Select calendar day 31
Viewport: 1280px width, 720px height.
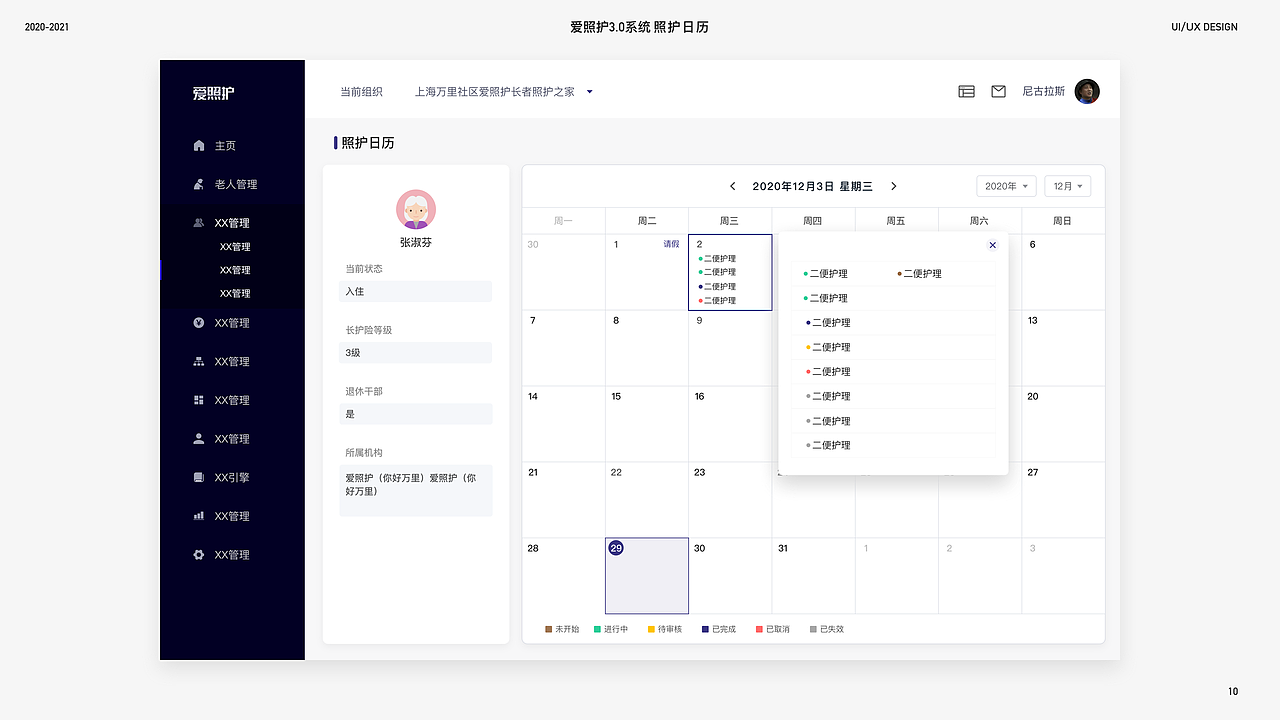[x=813, y=576]
